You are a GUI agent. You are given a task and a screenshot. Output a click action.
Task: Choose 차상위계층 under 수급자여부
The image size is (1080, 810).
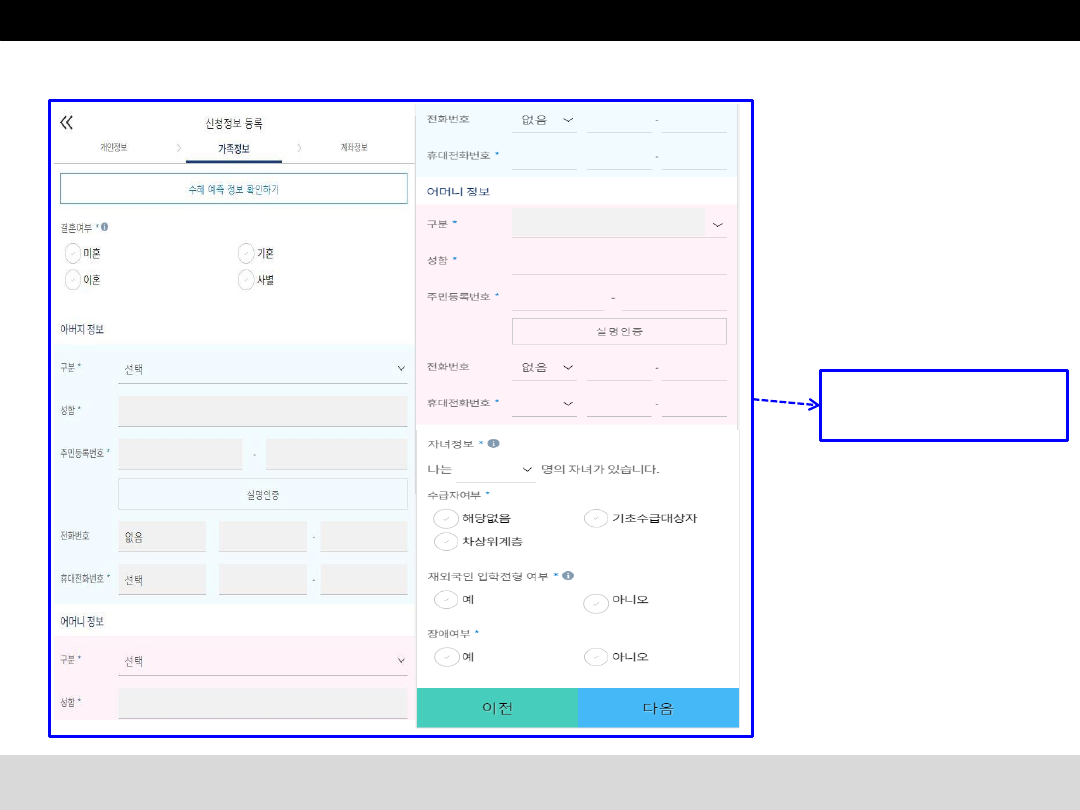pyautogui.click(x=446, y=541)
